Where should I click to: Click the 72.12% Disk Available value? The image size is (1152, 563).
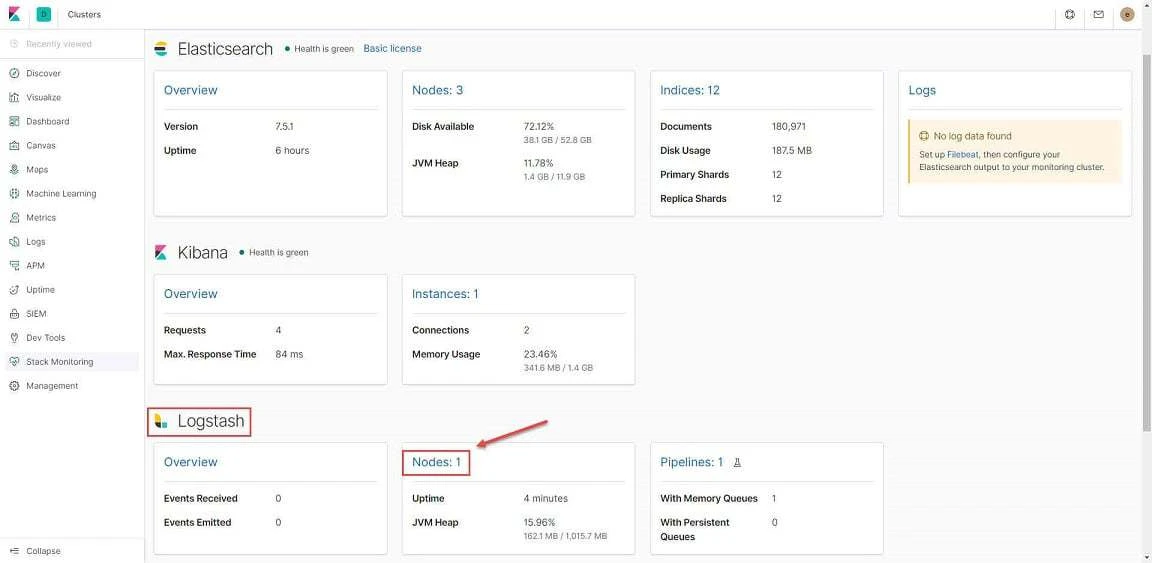point(539,126)
